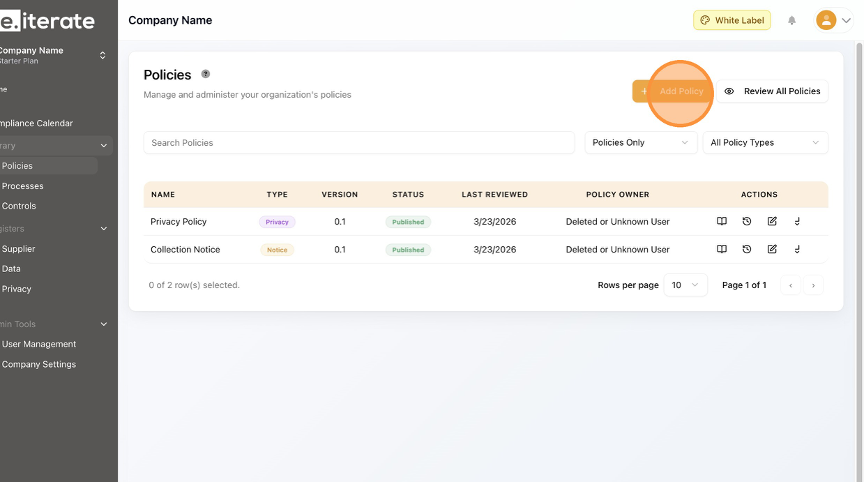
Task: View version history of Collection Notice
Action: click(747, 250)
